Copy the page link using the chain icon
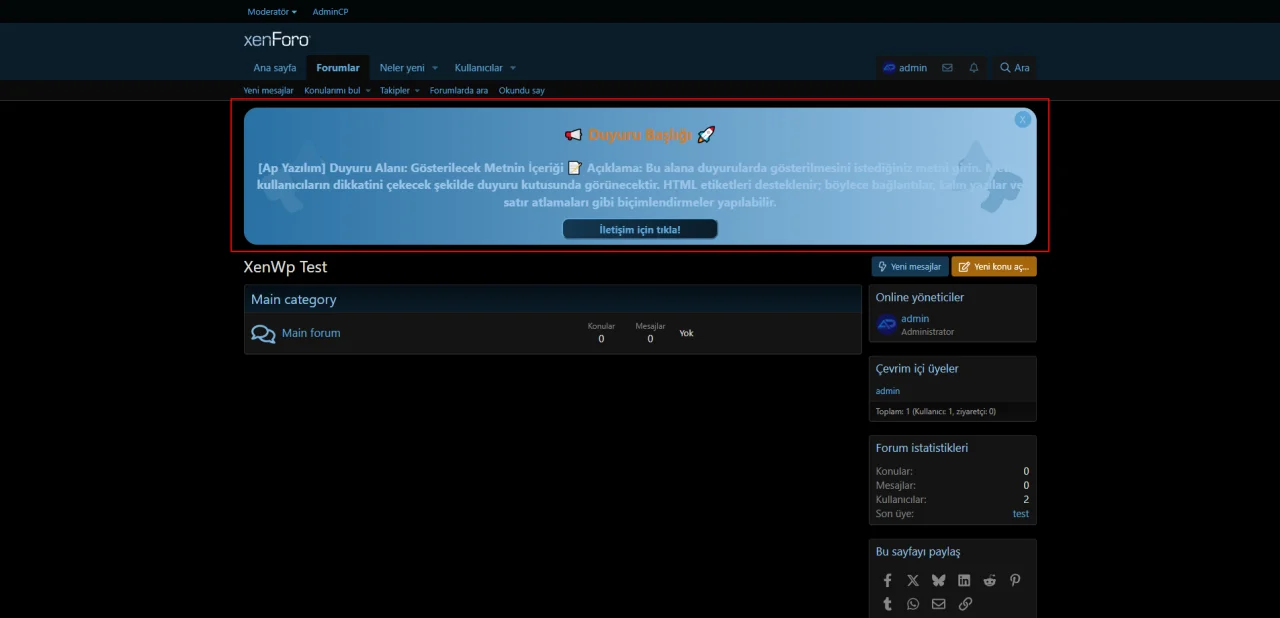 [x=965, y=603]
